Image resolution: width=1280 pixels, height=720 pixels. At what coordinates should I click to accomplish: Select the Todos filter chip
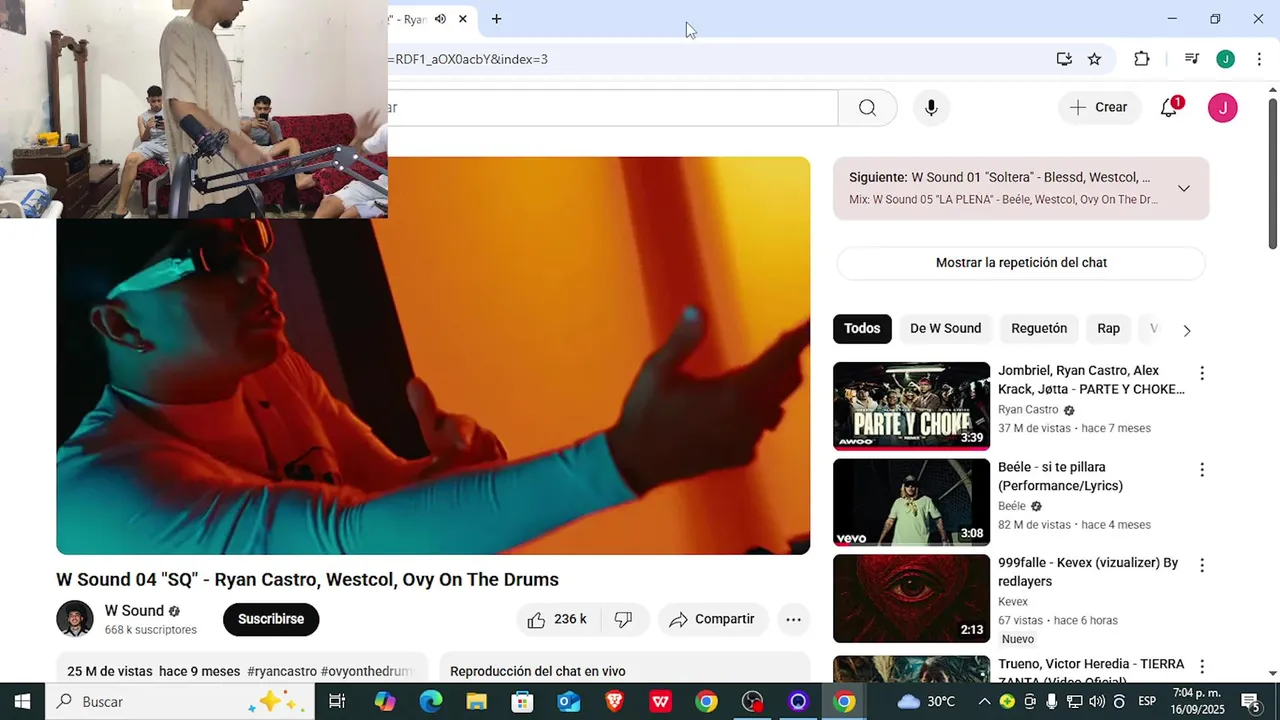pyautogui.click(x=862, y=328)
